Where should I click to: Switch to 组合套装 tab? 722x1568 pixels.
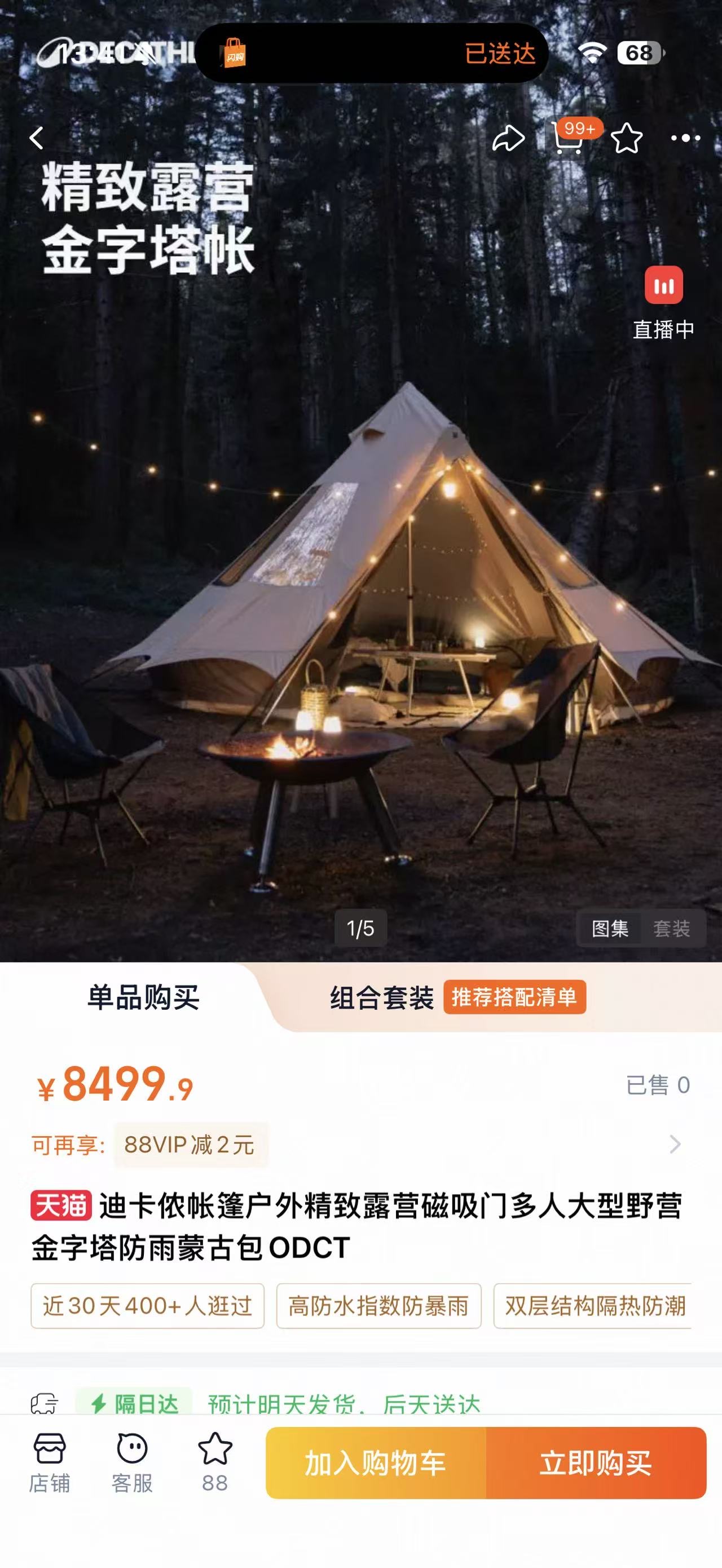click(x=382, y=997)
